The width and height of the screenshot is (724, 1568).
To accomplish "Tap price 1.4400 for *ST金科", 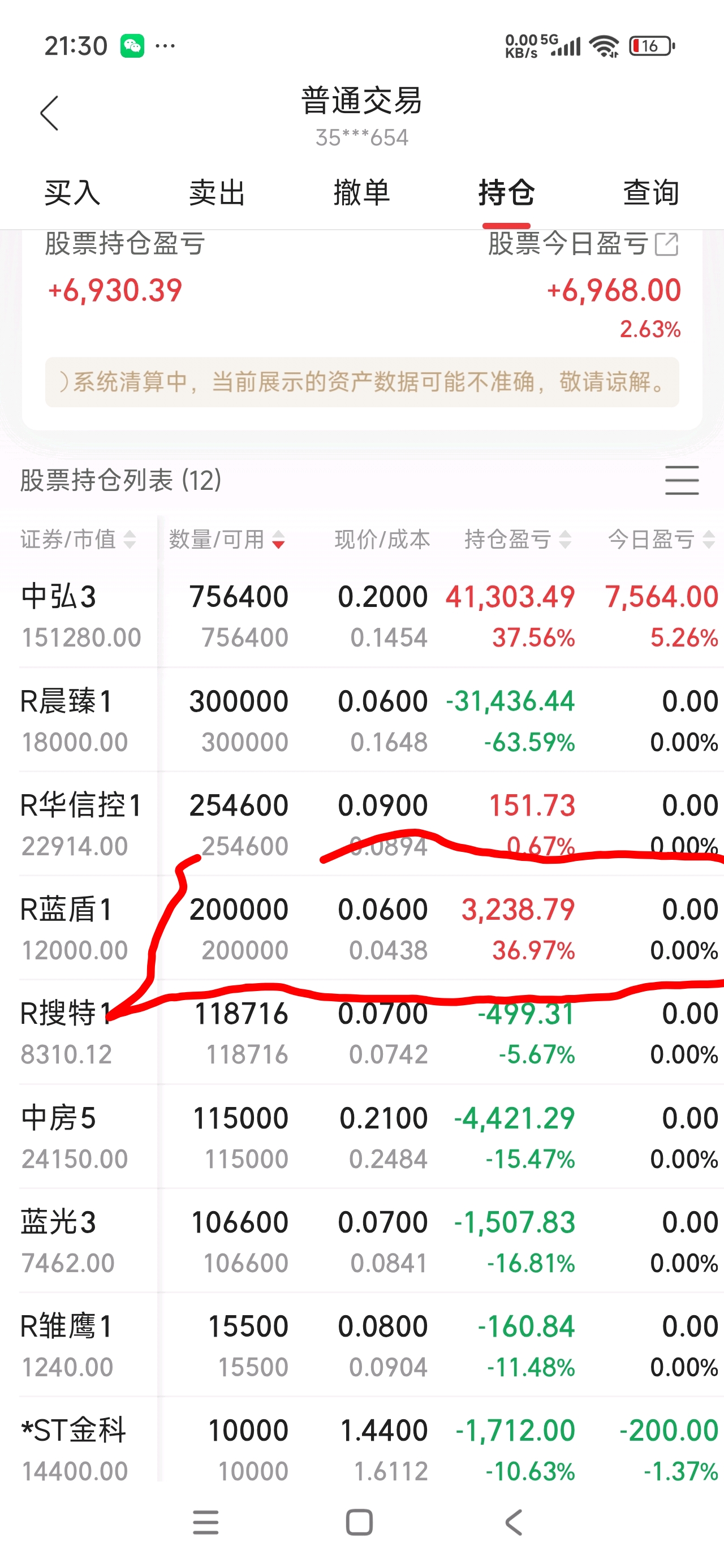I will click(383, 1431).
